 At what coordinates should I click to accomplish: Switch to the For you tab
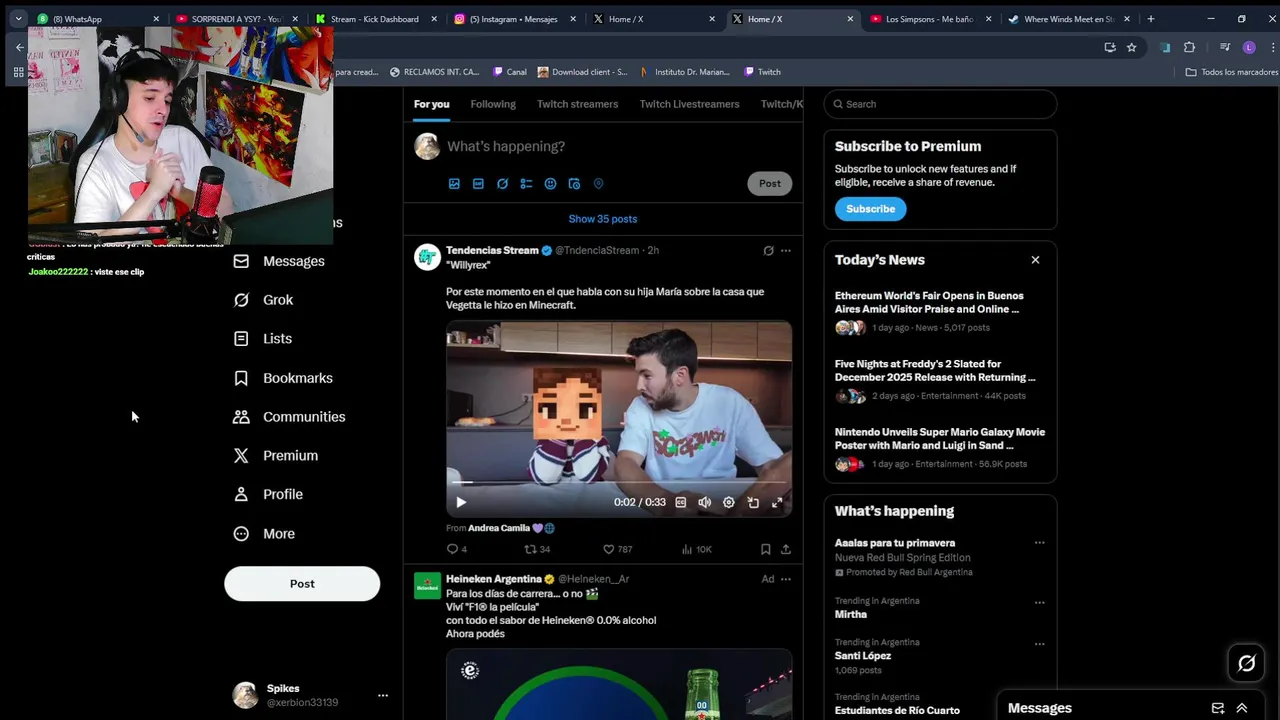click(x=432, y=104)
